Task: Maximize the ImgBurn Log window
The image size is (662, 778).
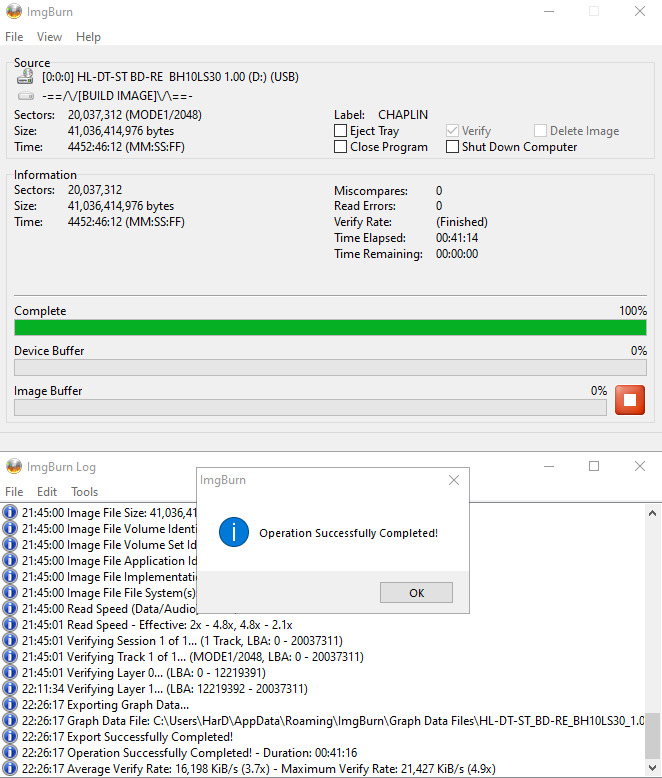Action: coord(594,466)
